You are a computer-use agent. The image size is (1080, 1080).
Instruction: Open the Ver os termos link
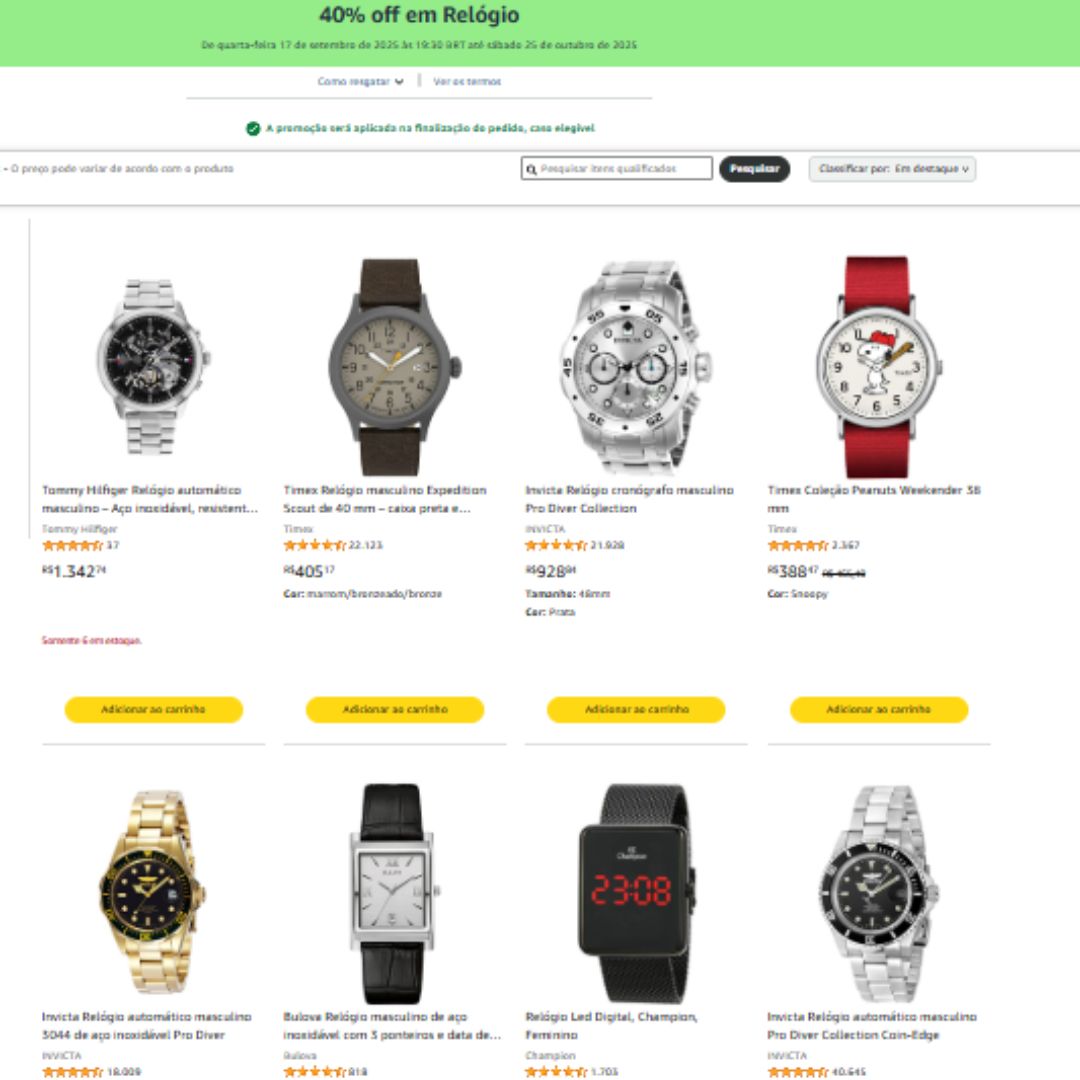click(467, 82)
